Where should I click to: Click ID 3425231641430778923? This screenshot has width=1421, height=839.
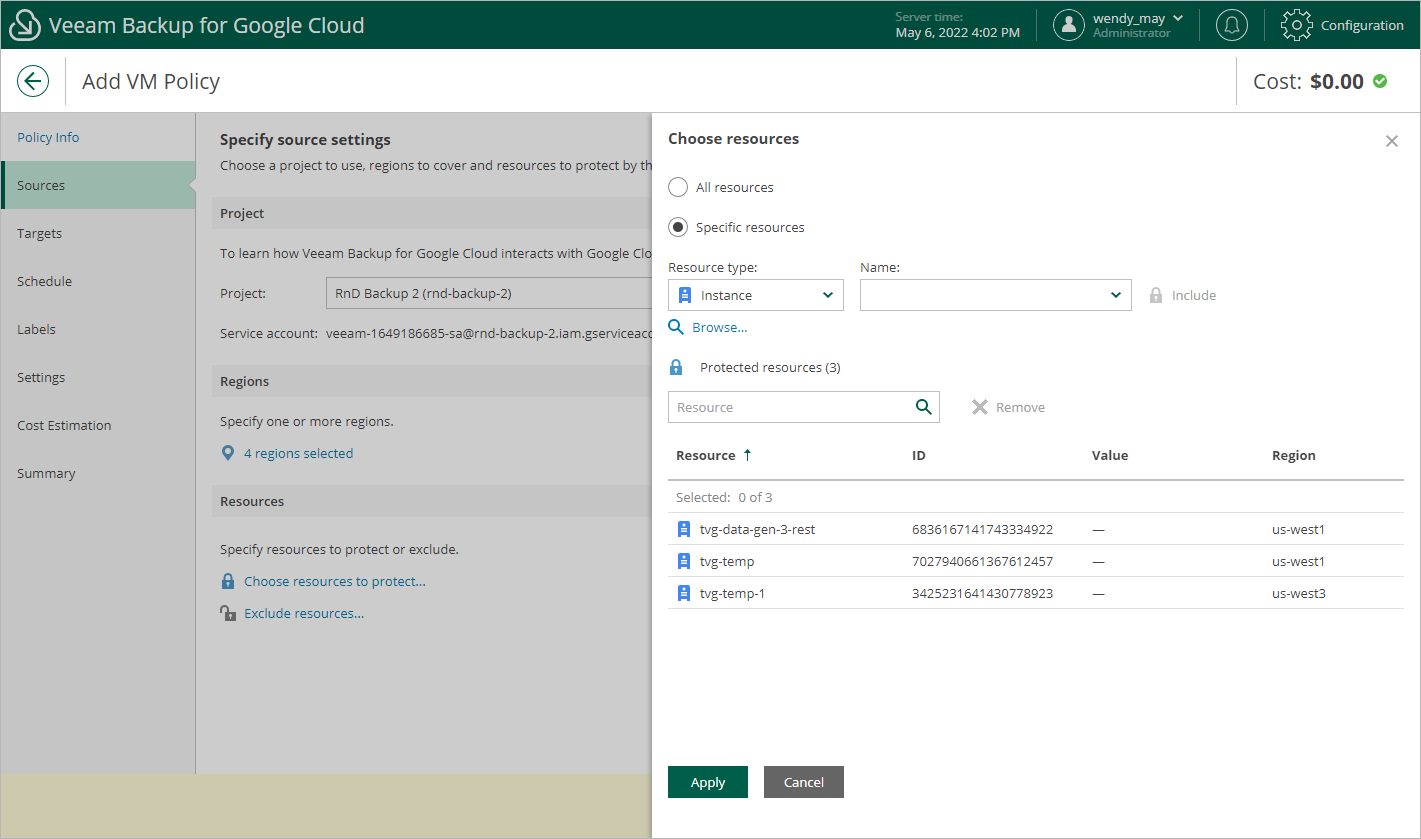click(982, 593)
